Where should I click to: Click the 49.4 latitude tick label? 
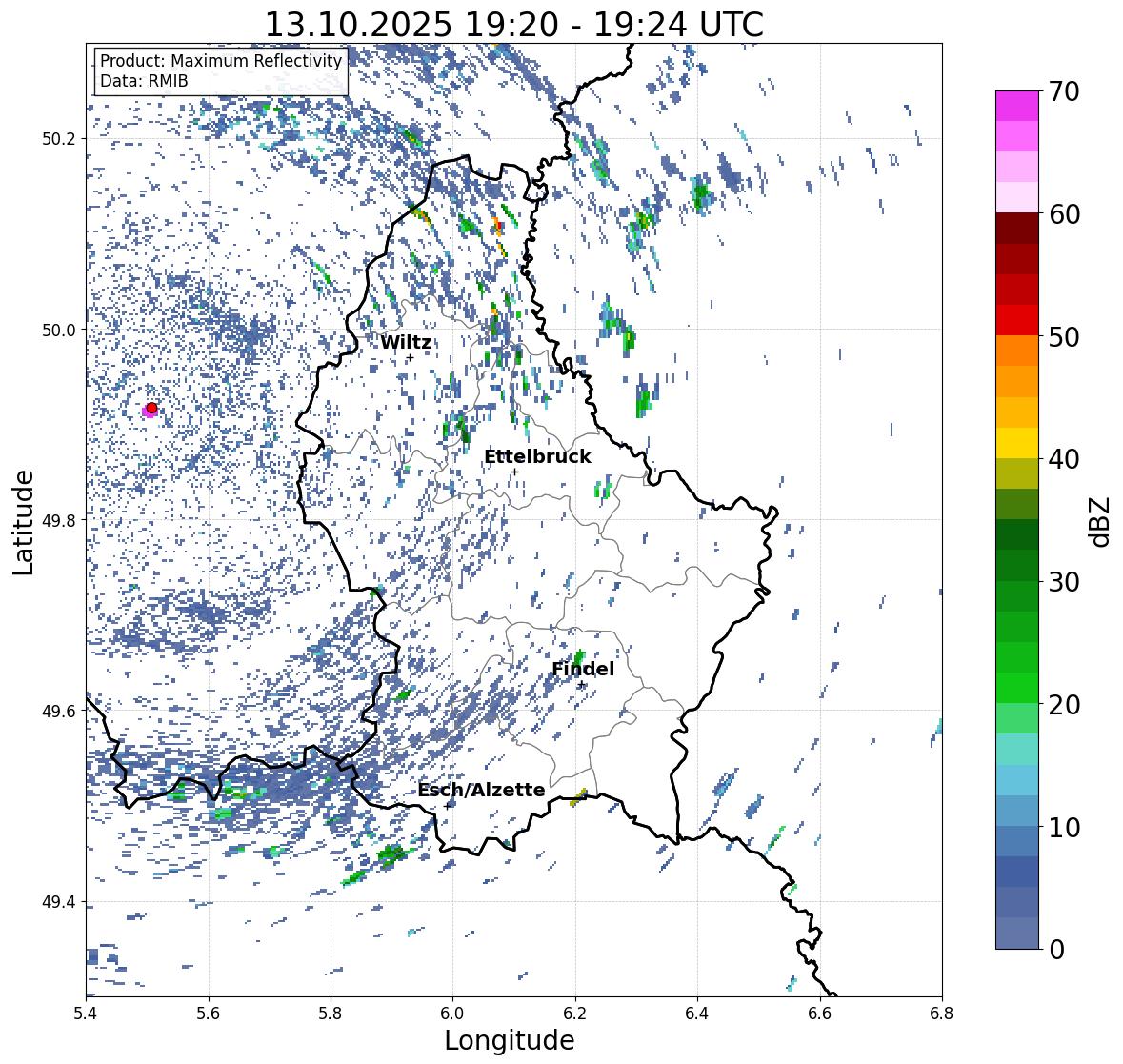(x=59, y=902)
